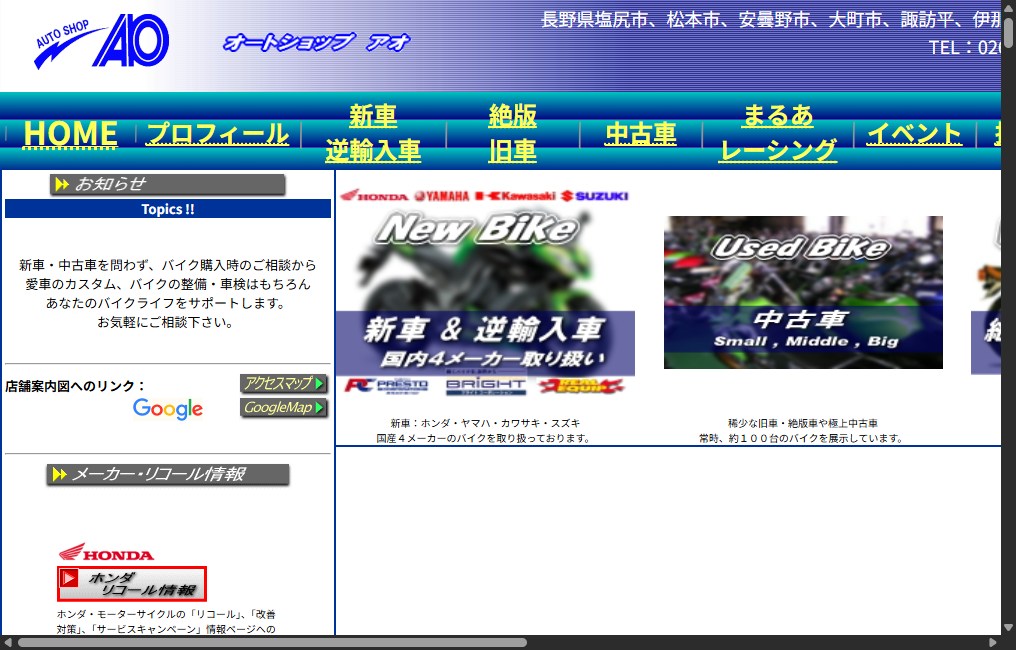
Task: Click the 国産４メーカーのバイクを取り扱っております text
Action: pyautogui.click(x=485, y=439)
